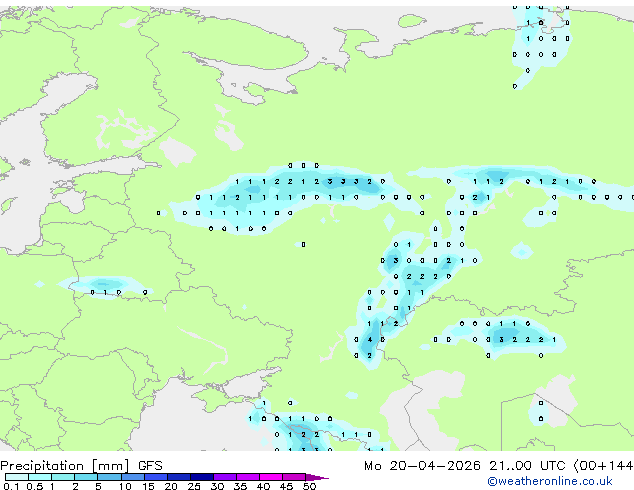Click the '0.1' legend label
634x490 pixels.
[11, 486]
